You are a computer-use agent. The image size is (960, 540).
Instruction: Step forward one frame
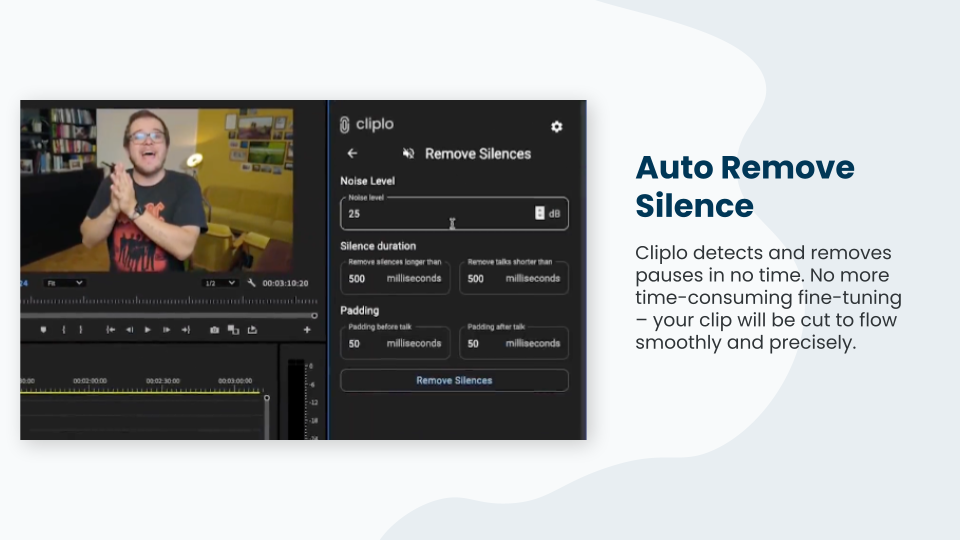click(x=166, y=330)
